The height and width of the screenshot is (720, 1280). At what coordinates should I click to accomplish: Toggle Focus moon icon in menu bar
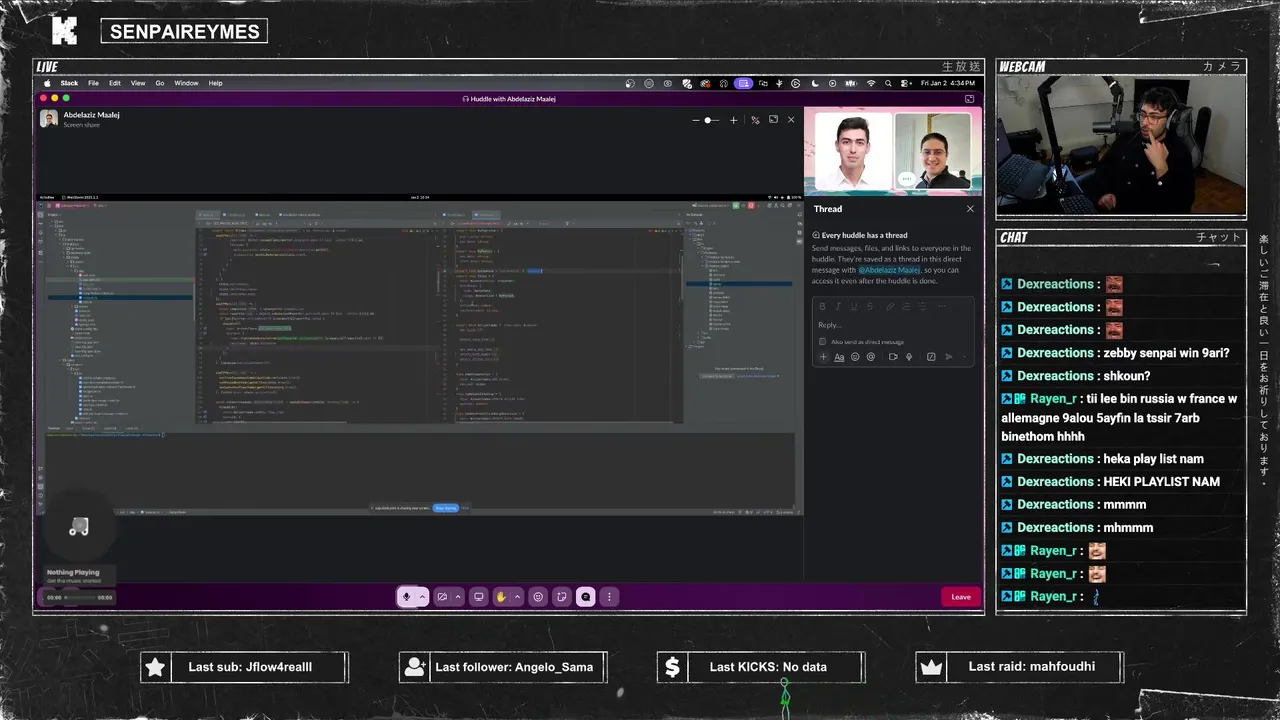[815, 83]
